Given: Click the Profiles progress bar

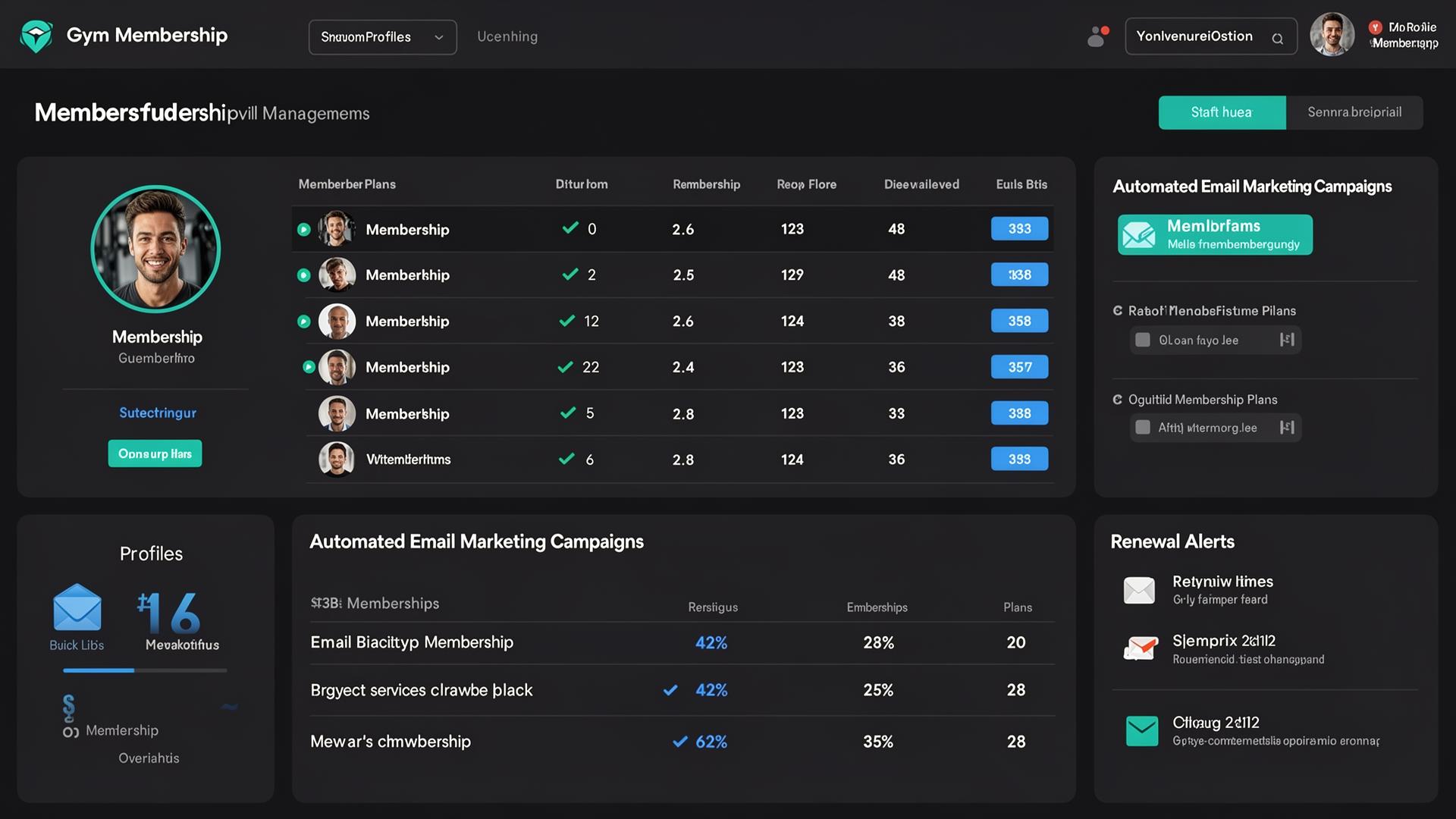Looking at the screenshot, I should [x=145, y=670].
